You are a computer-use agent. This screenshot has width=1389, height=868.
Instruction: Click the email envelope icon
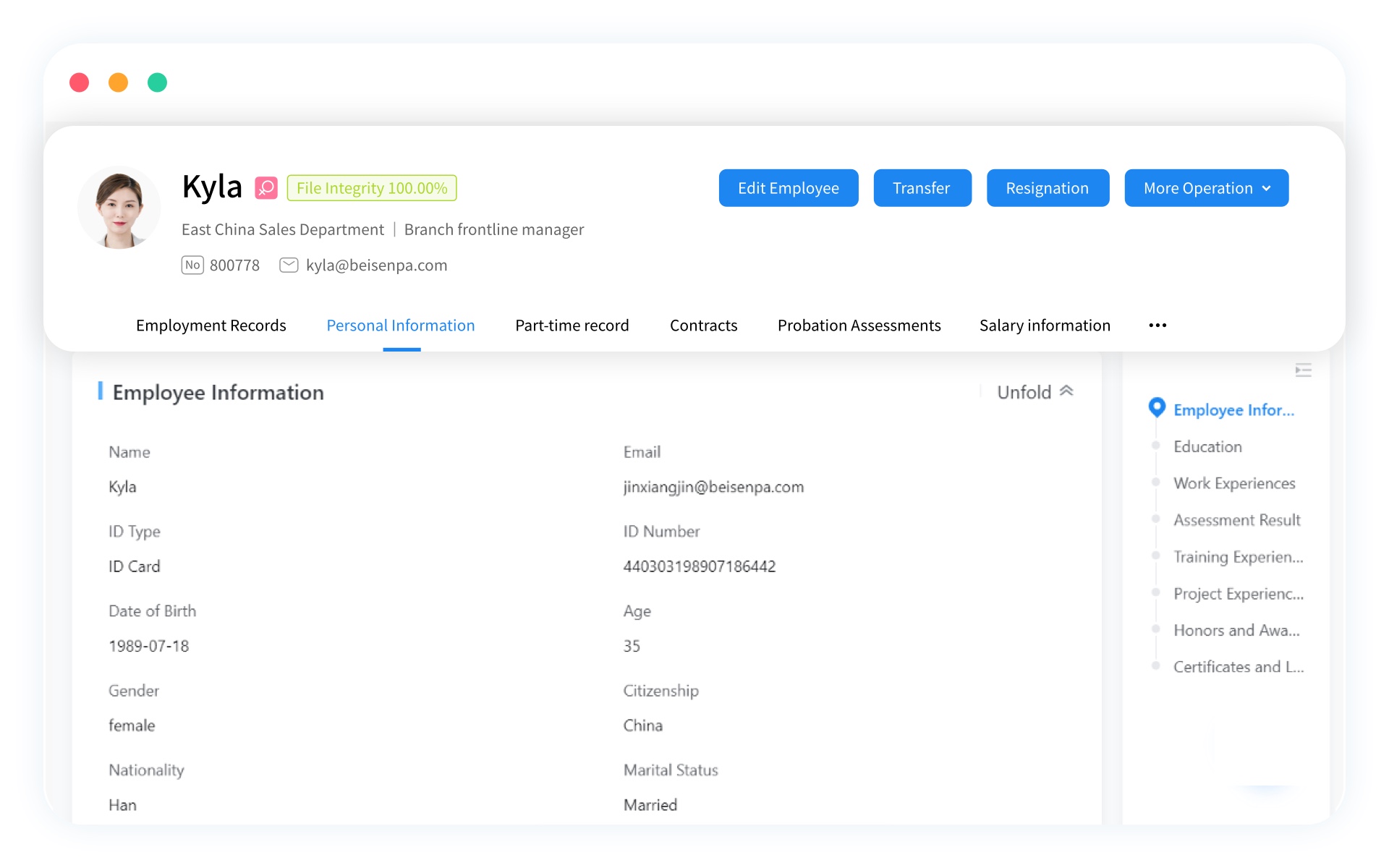[x=289, y=265]
